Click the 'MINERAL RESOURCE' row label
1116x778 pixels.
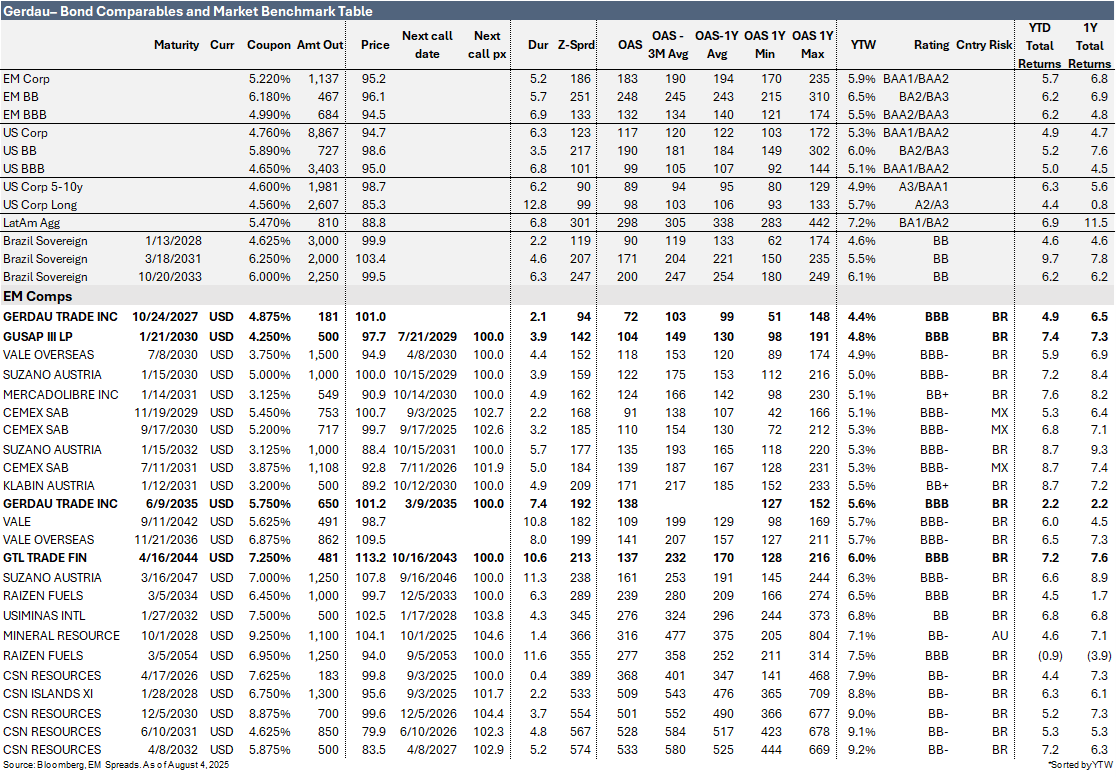click(61, 636)
